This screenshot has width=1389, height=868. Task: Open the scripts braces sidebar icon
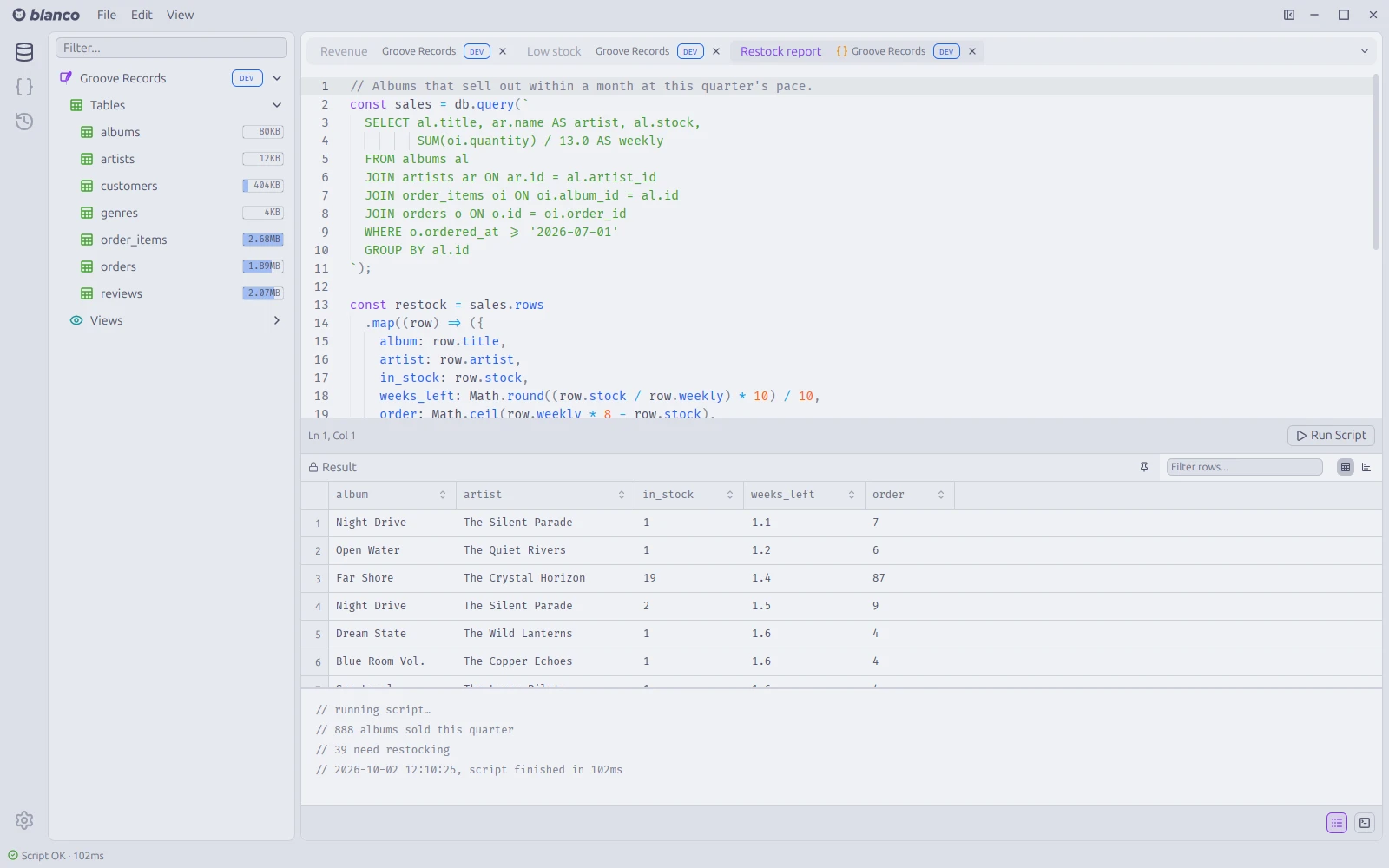coord(24,87)
